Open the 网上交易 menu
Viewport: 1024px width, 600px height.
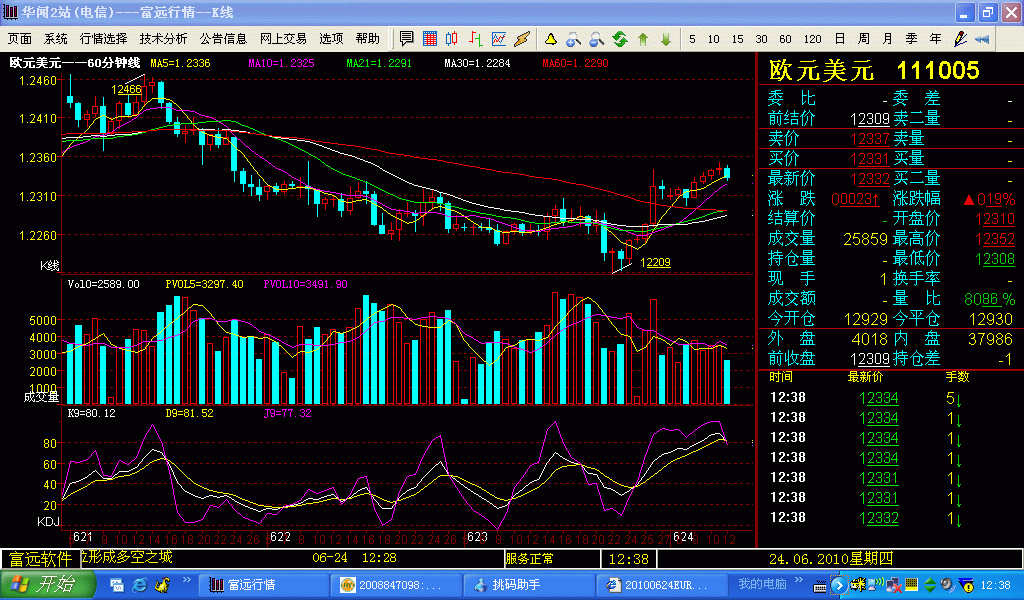pyautogui.click(x=283, y=39)
